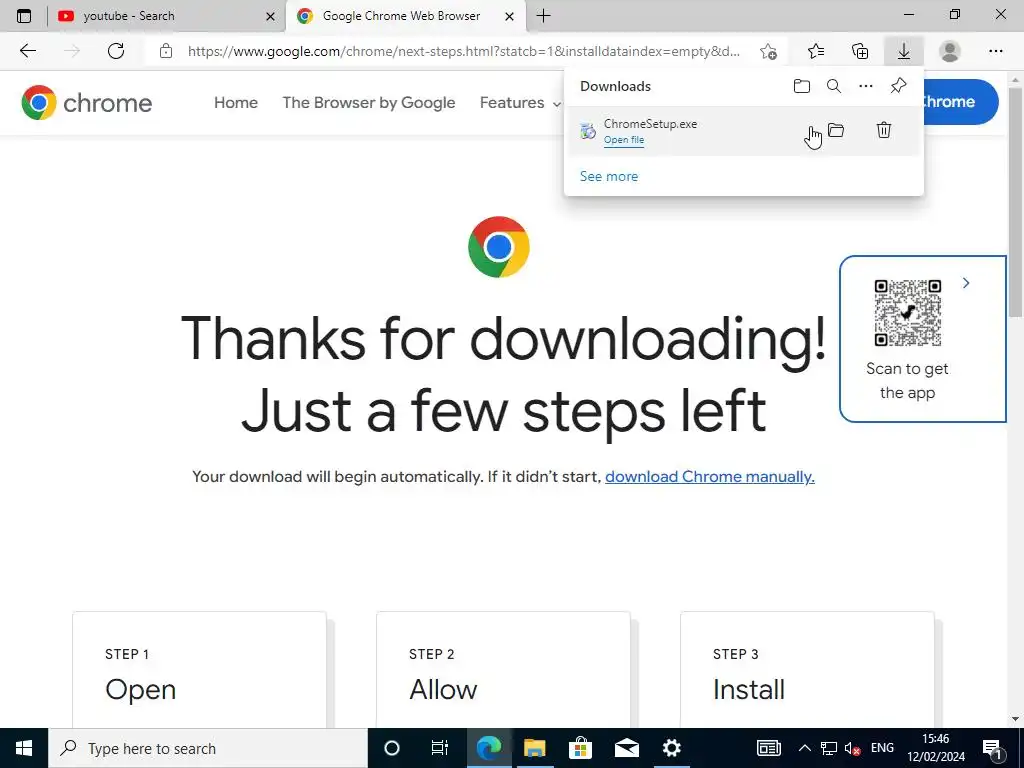This screenshot has height=768, width=1024.
Task: Open a new tab with plus button
Action: pyautogui.click(x=543, y=16)
